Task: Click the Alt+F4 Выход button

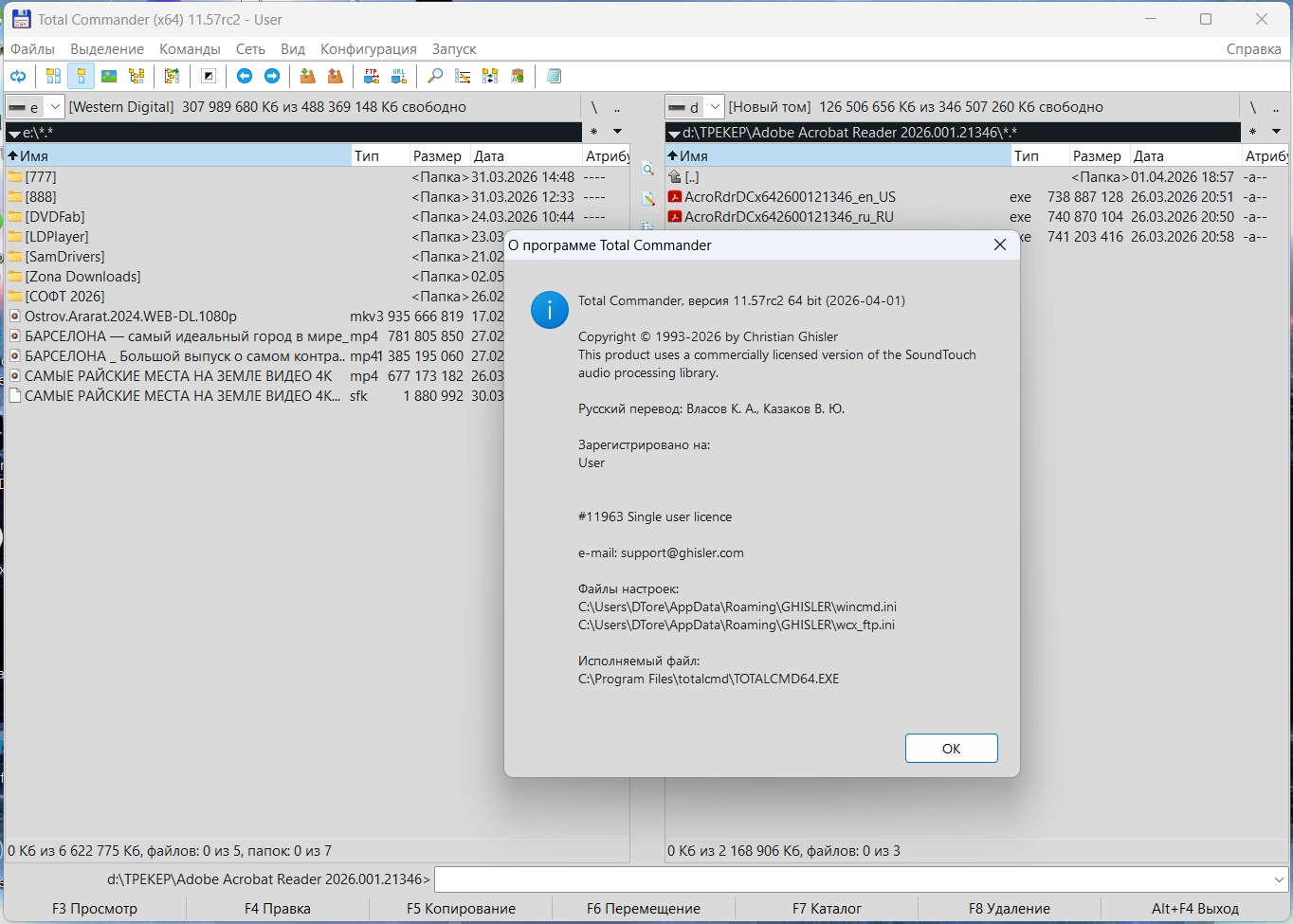Action: tap(1195, 909)
